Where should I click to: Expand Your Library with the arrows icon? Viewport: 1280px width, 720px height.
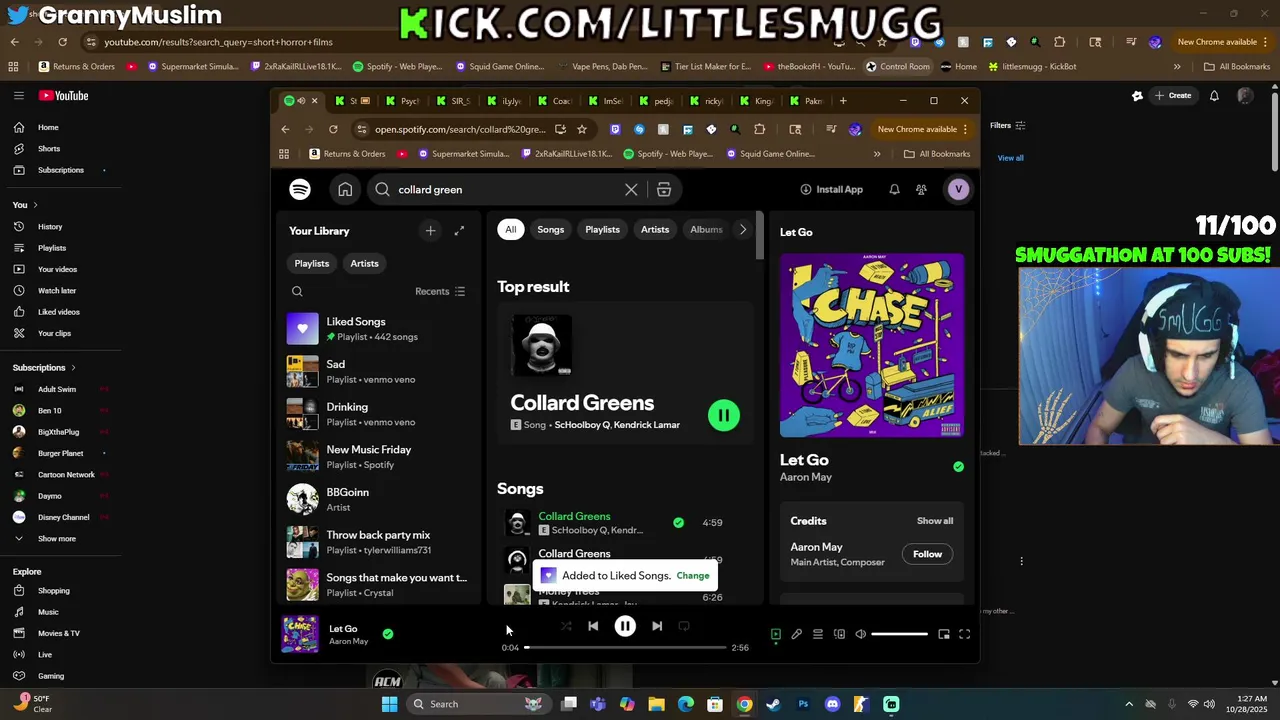459,231
